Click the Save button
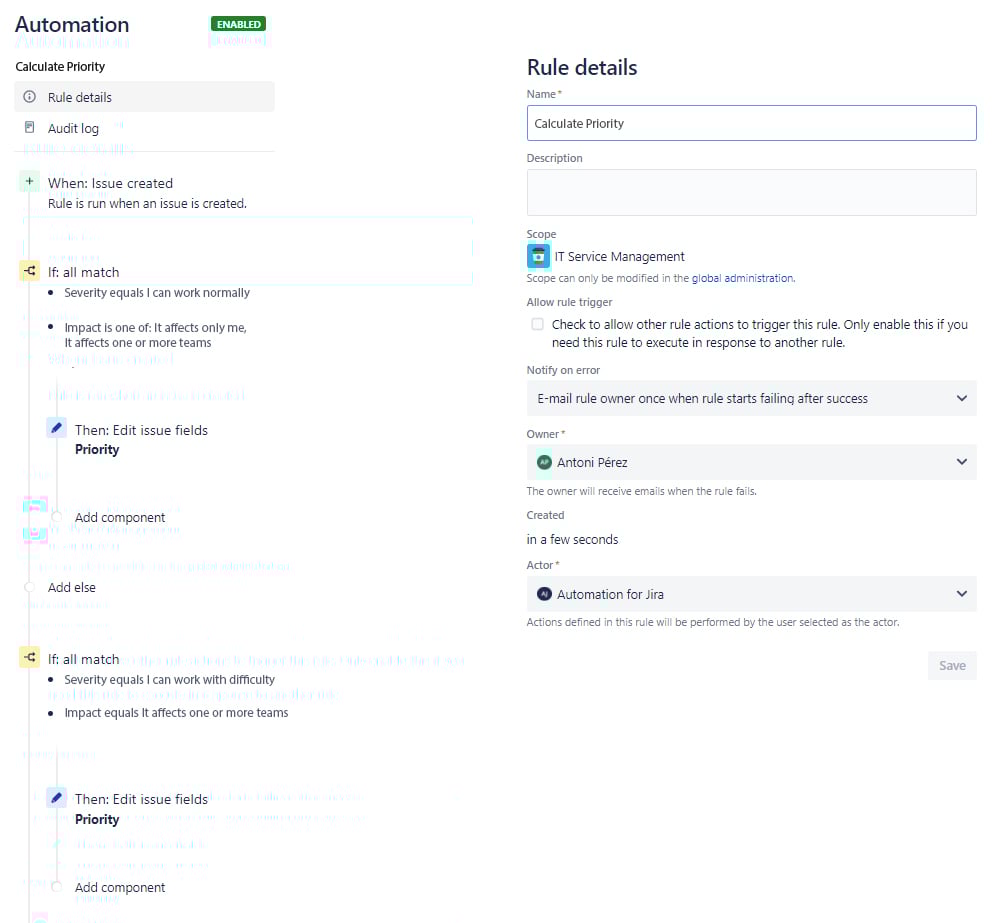Viewport: 1005px width, 923px height. [x=952, y=665]
